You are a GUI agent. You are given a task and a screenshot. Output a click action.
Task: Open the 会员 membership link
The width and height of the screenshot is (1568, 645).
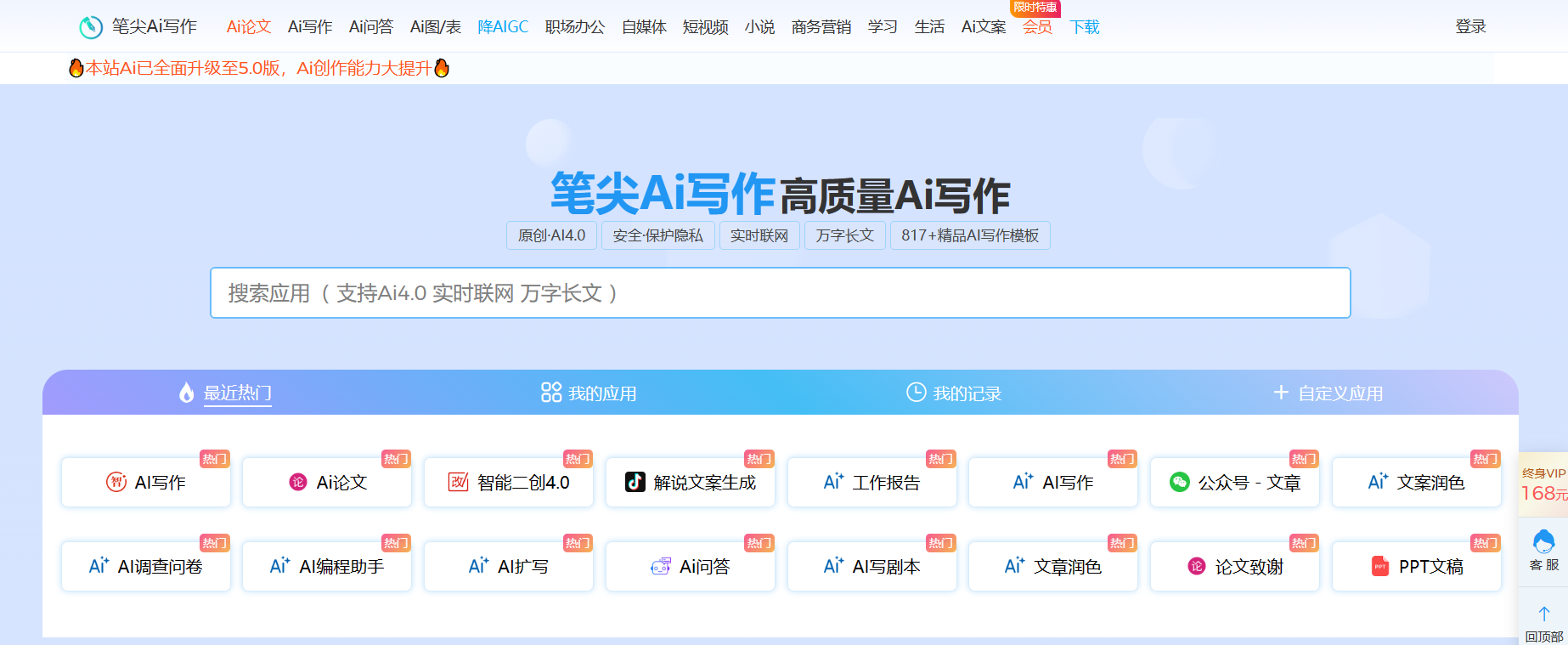pos(1037,27)
